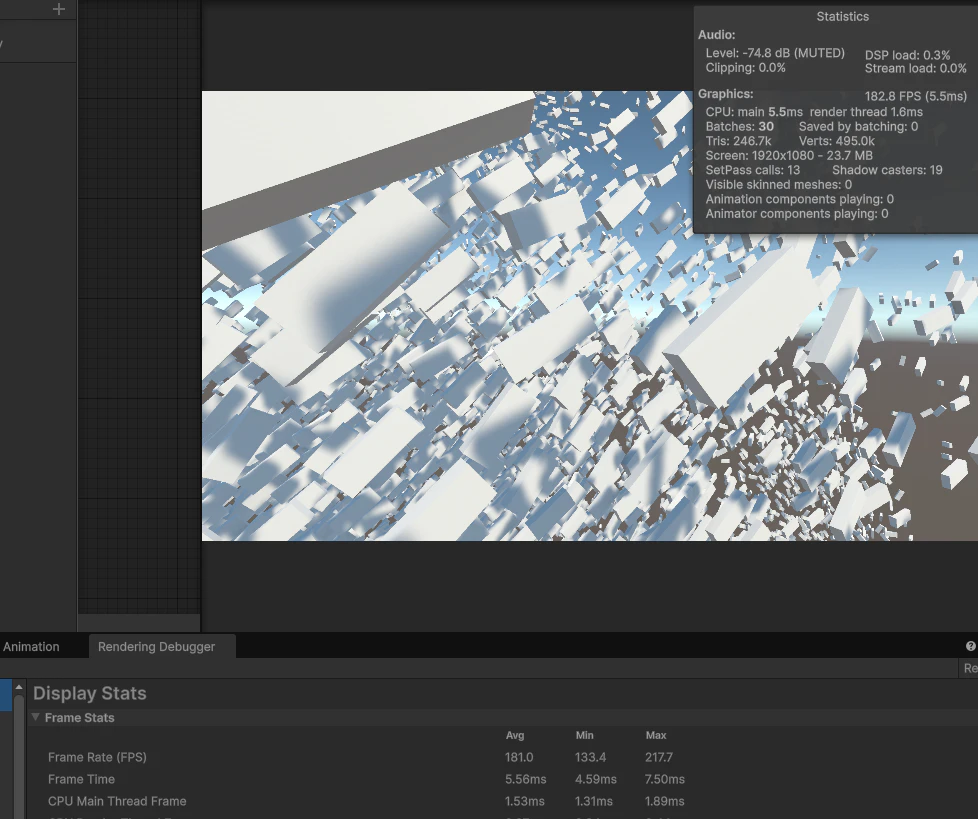Click the scroll-up arrow beside Display Stats
This screenshot has height=819, width=978.
point(19,687)
